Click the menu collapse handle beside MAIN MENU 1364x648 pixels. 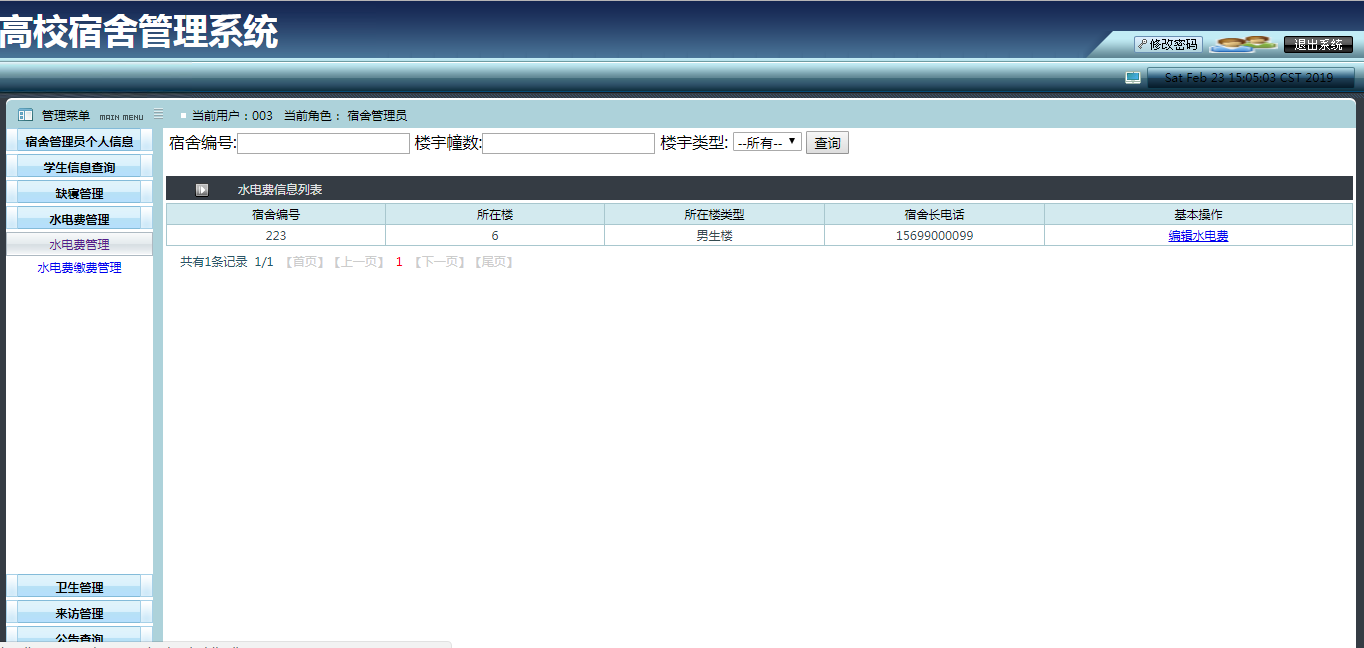(x=158, y=114)
